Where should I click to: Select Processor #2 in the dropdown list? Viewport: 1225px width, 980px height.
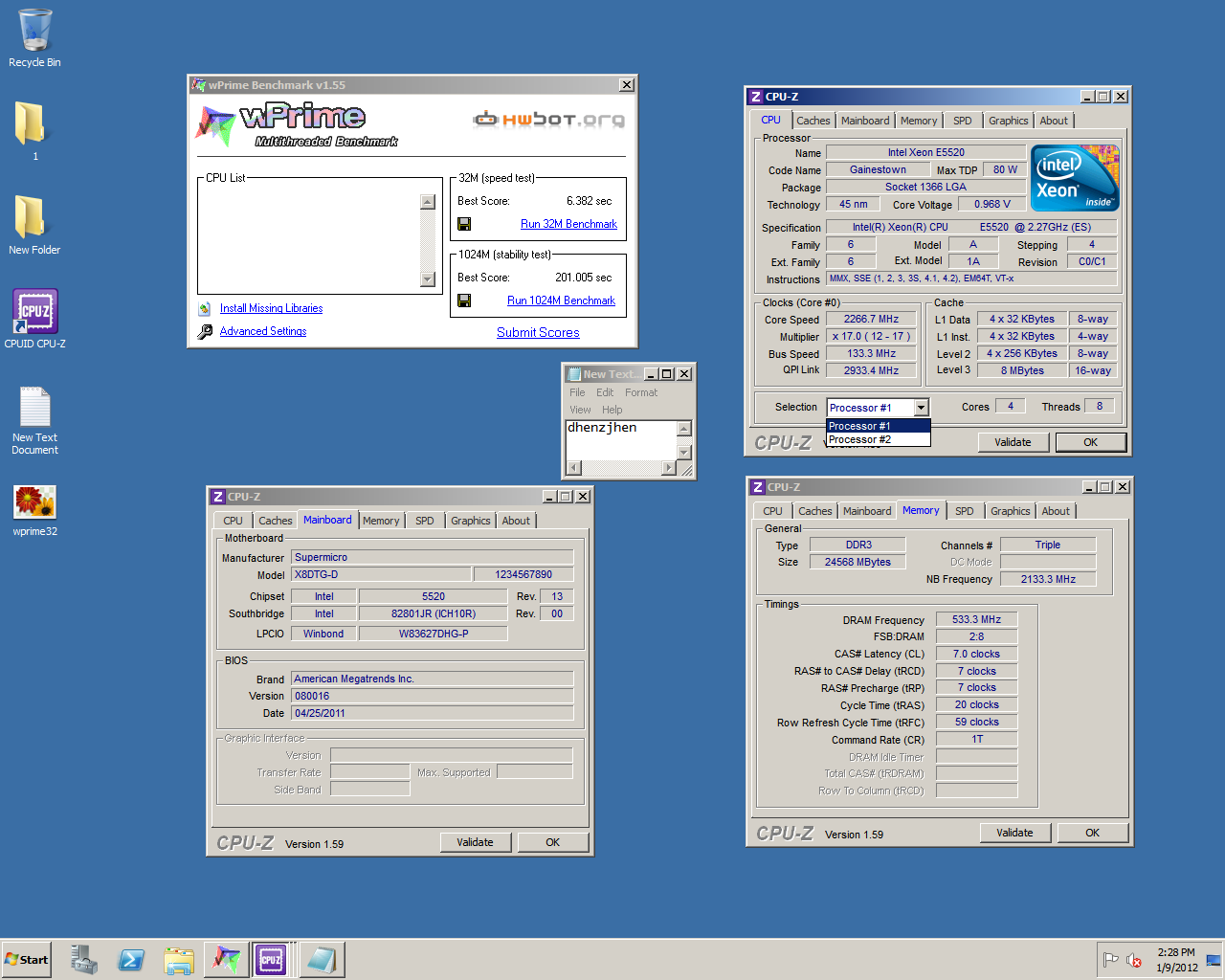tap(878, 439)
